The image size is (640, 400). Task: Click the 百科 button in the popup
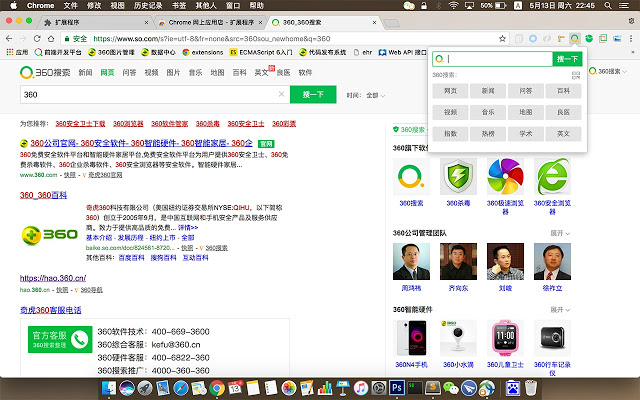[563, 91]
